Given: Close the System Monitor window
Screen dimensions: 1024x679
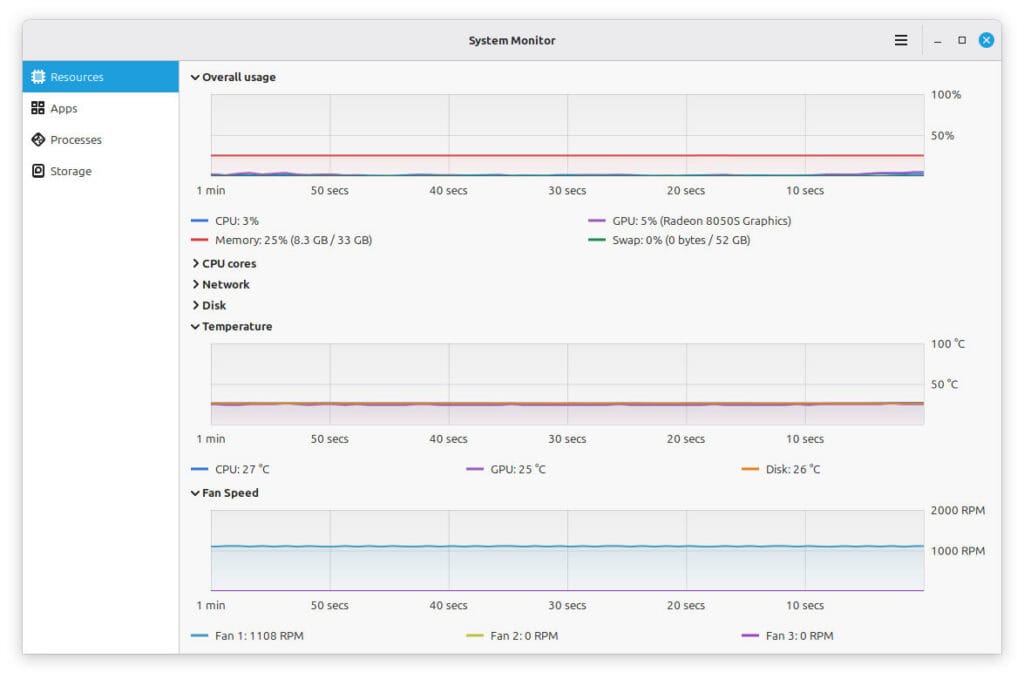Looking at the screenshot, I should [986, 40].
